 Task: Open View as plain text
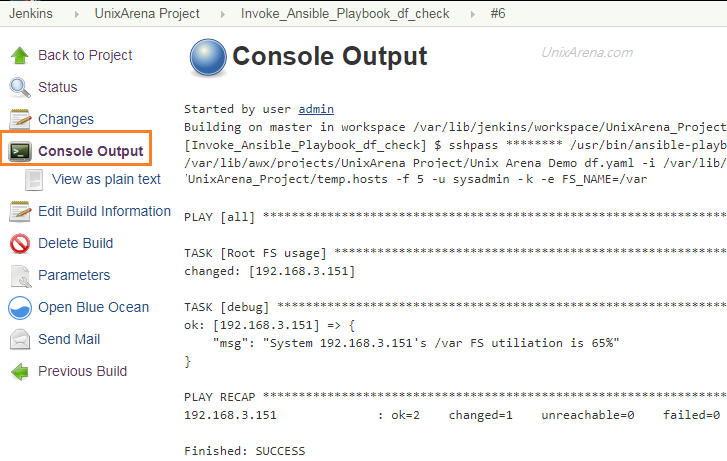[x=106, y=179]
